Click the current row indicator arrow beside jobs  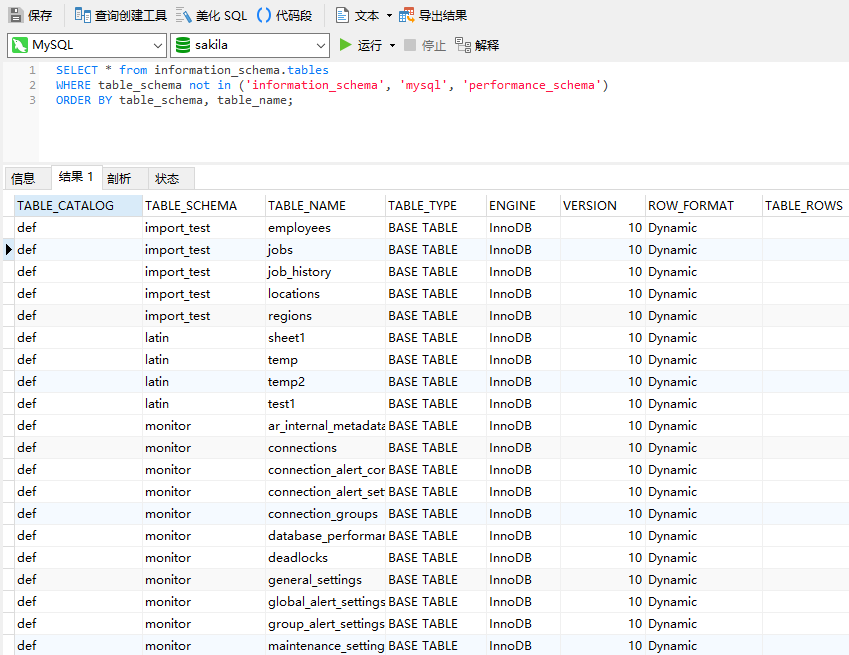point(8,250)
